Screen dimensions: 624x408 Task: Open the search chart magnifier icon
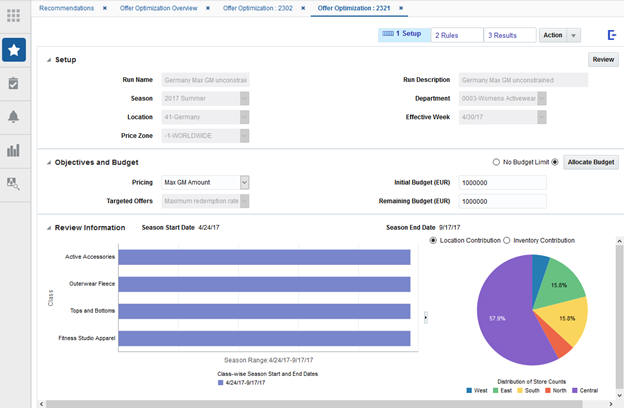click(x=14, y=184)
